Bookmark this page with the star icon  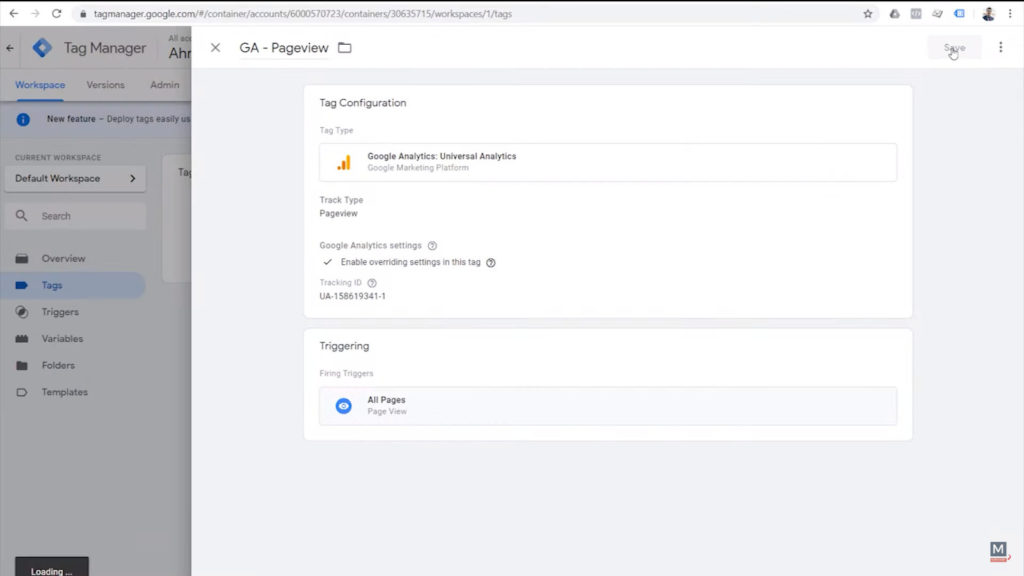(x=868, y=14)
